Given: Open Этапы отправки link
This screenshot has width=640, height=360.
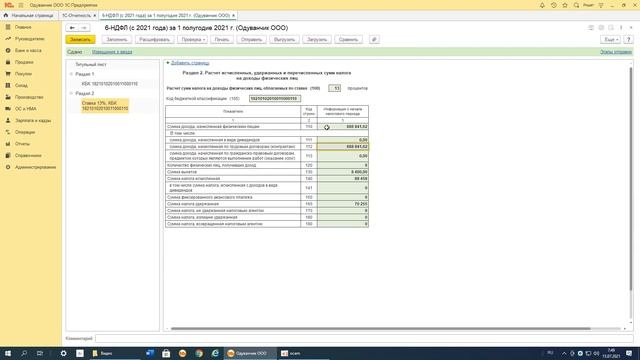Looking at the screenshot, I should [616, 52].
